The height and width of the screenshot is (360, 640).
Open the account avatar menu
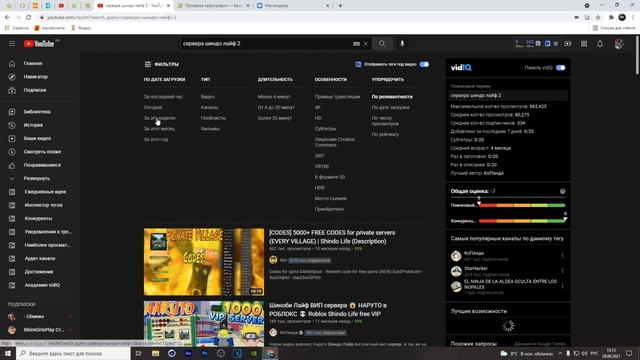tap(619, 44)
